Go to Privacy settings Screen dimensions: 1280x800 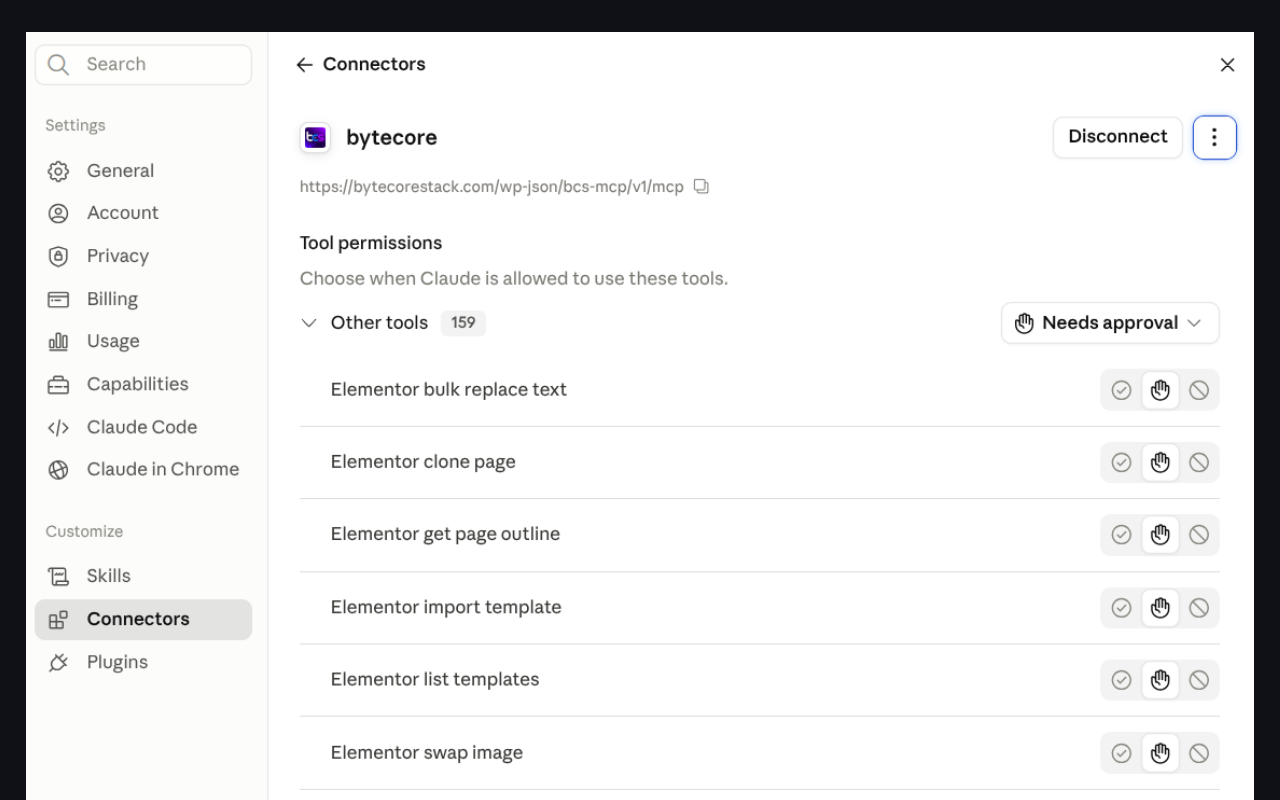coord(143,256)
